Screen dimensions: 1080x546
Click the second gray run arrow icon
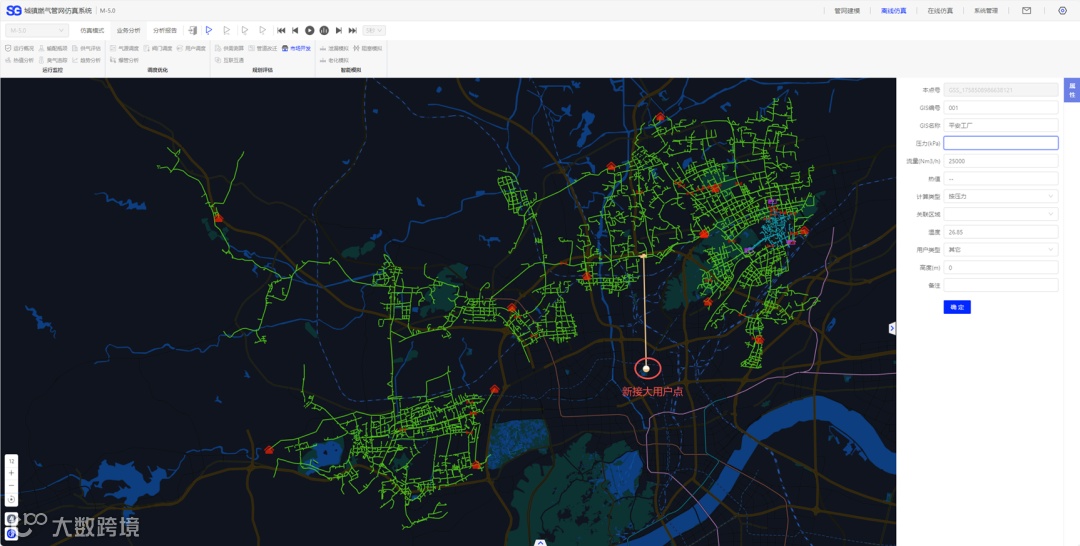(x=227, y=30)
